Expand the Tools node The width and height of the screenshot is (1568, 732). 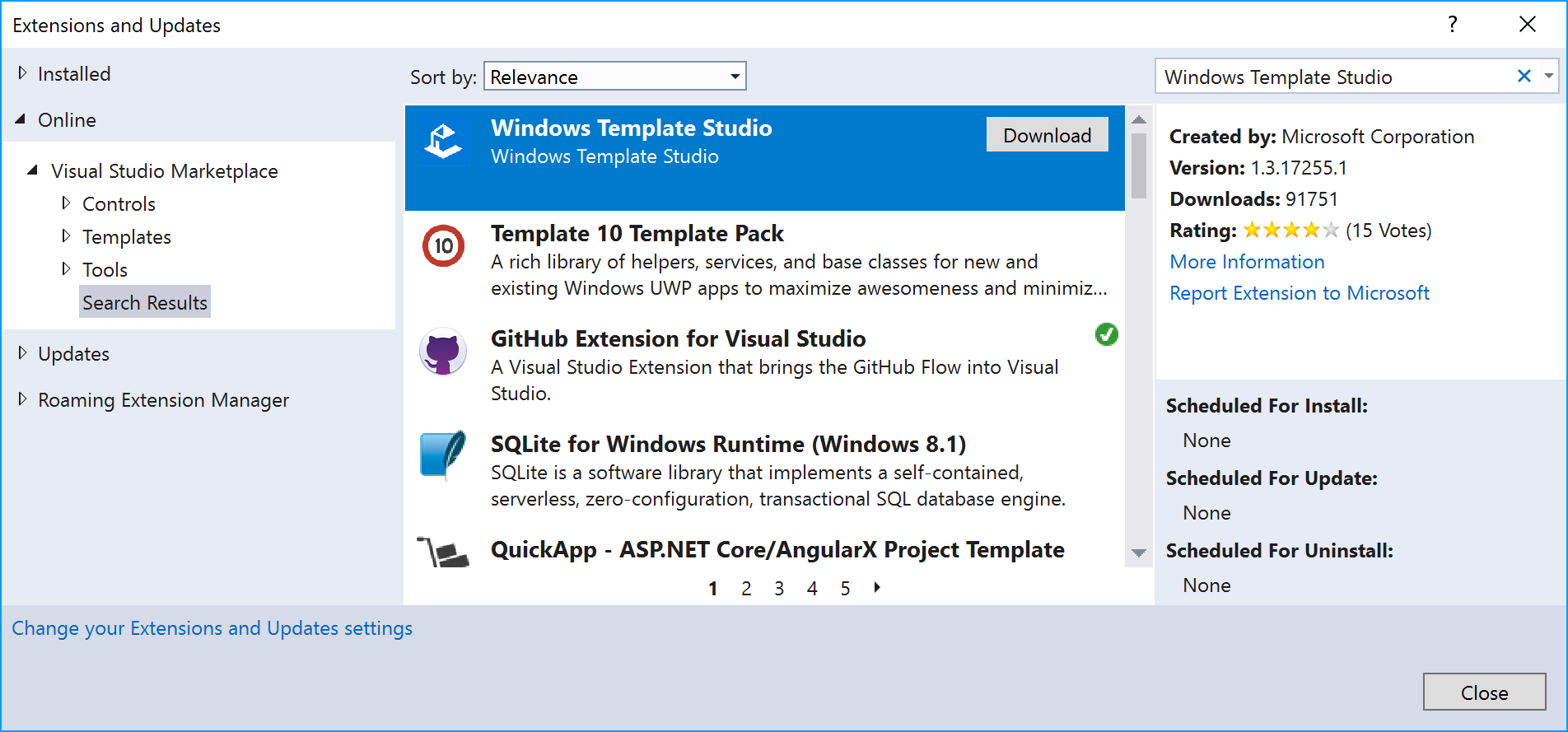tap(67, 269)
